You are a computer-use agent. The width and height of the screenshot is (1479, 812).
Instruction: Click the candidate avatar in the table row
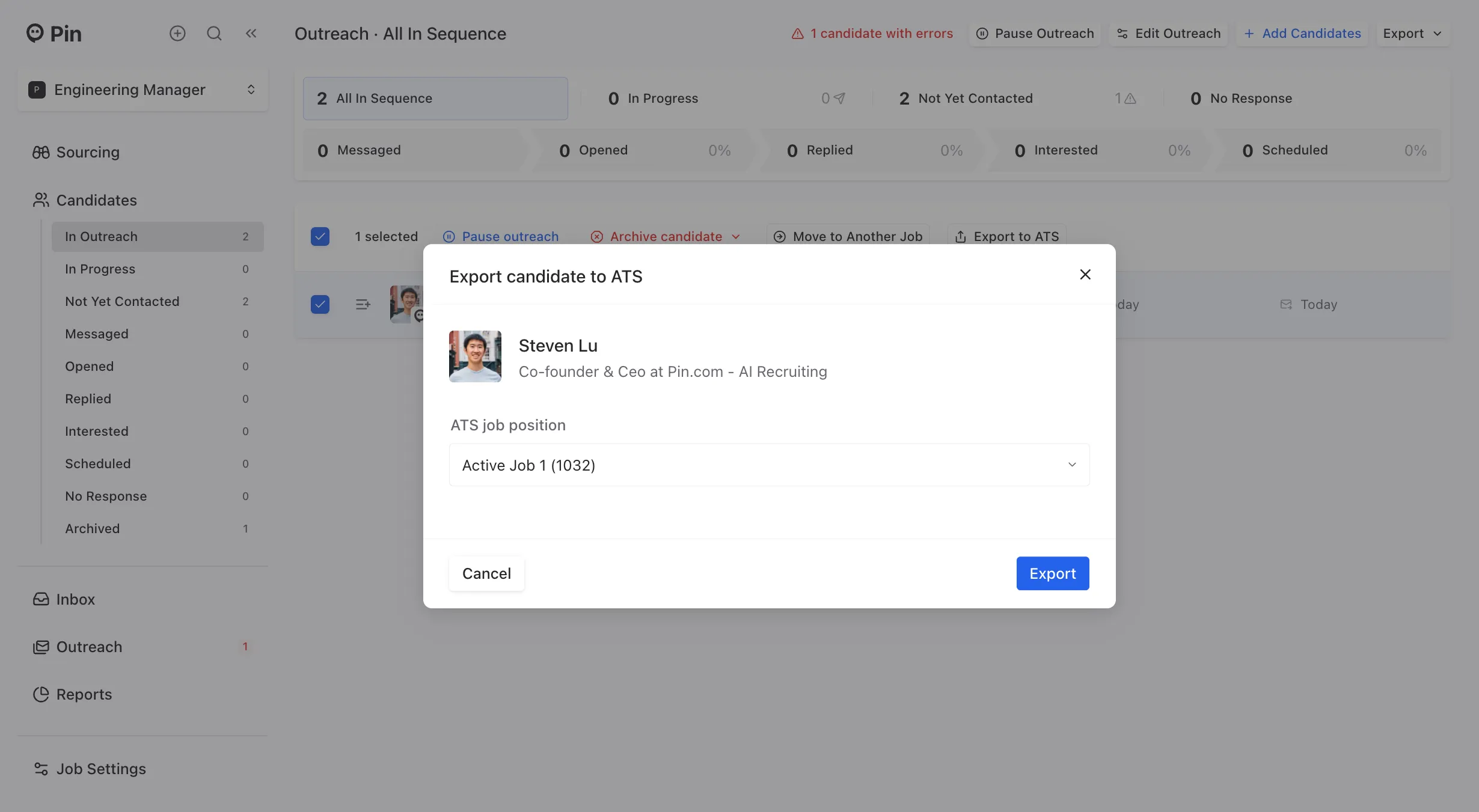point(407,304)
